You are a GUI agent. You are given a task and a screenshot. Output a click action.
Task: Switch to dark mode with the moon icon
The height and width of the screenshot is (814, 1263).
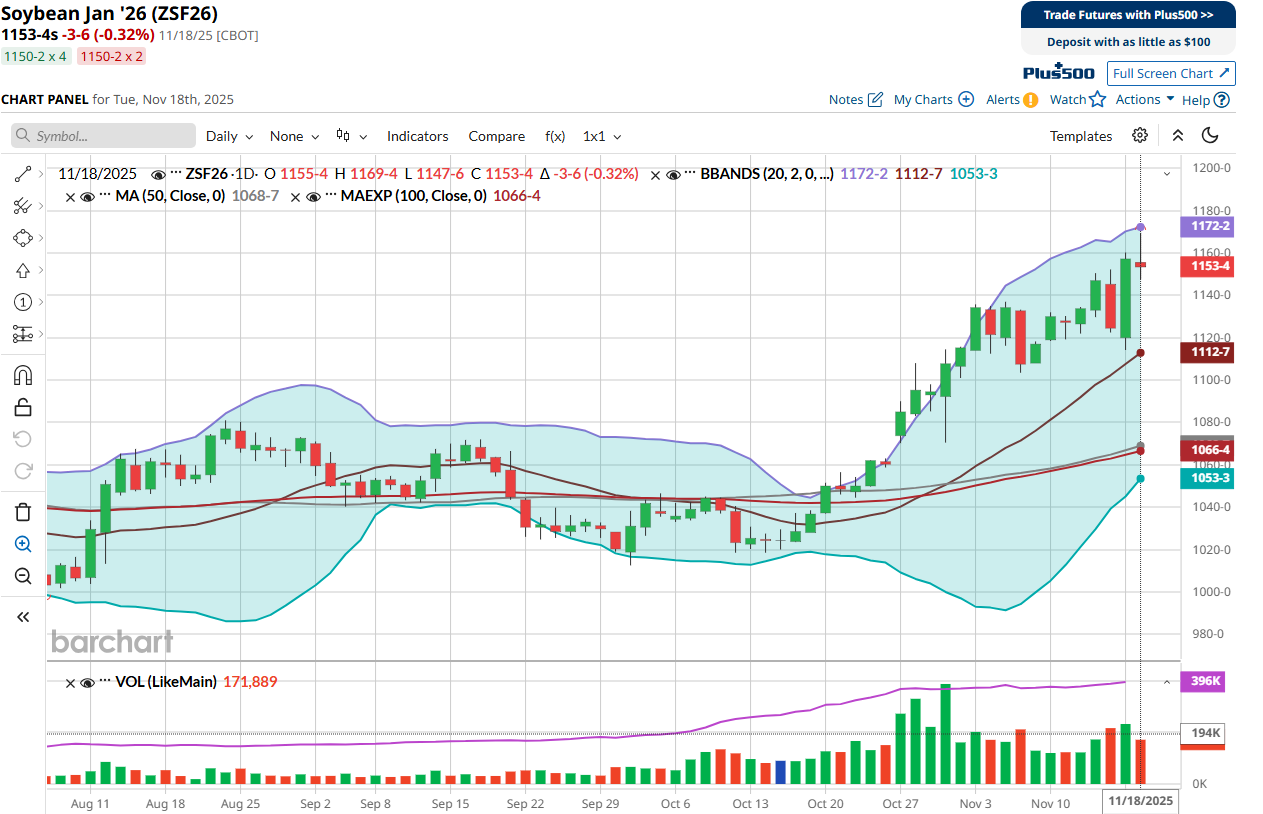point(1210,135)
